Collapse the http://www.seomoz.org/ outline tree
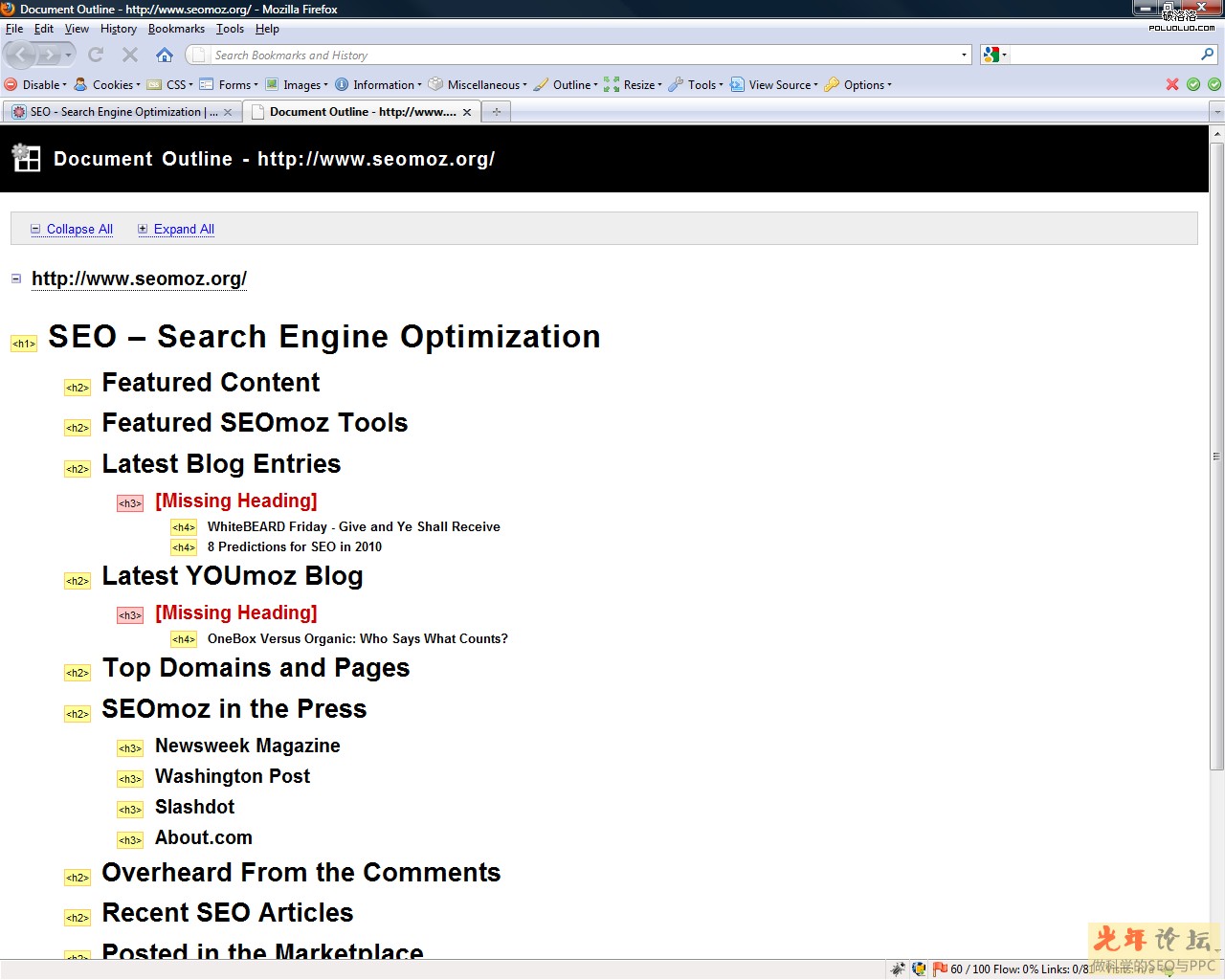1225x980 pixels. click(16, 278)
